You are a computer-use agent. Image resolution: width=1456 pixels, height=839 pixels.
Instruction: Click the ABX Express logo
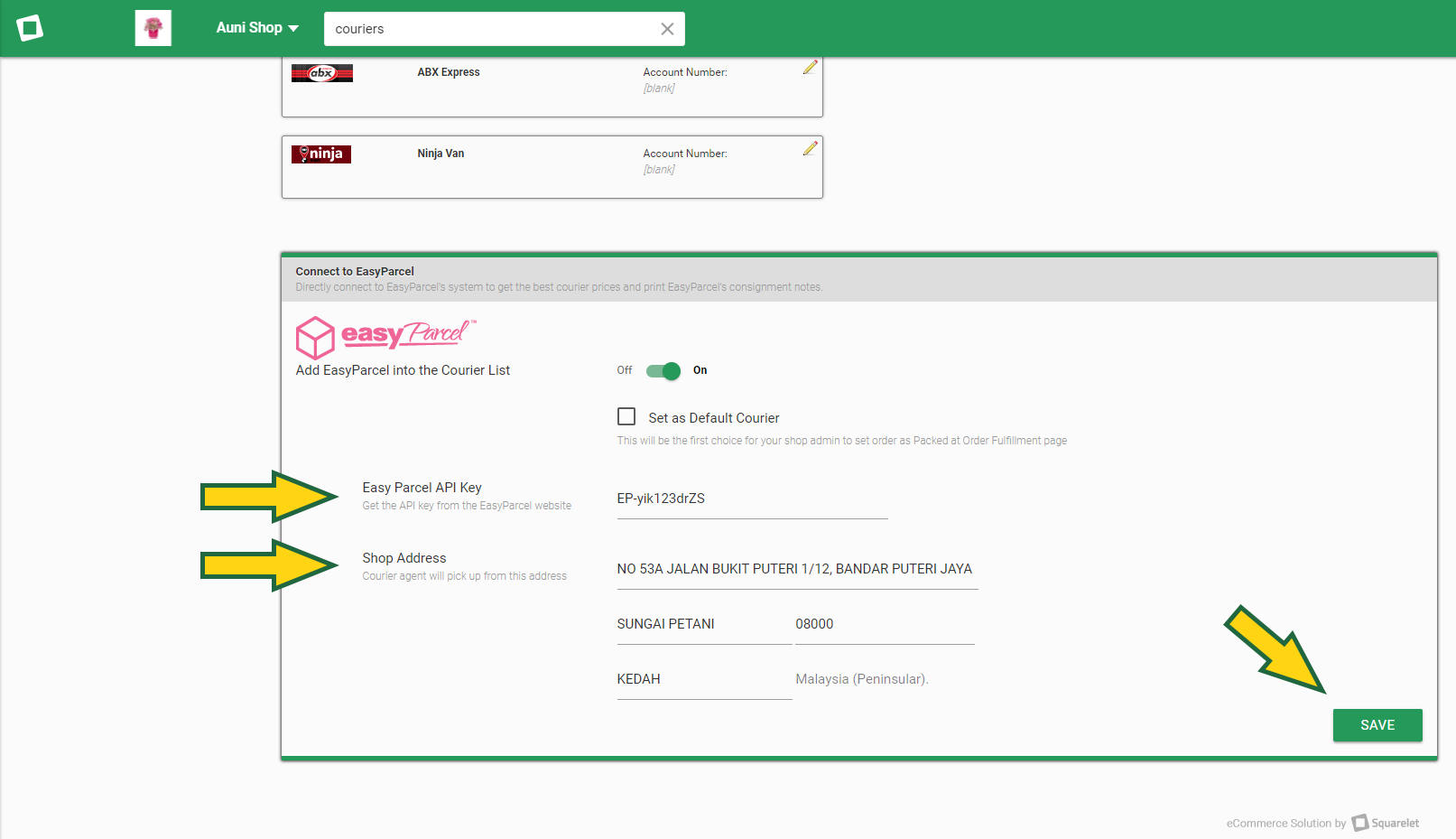coord(322,73)
